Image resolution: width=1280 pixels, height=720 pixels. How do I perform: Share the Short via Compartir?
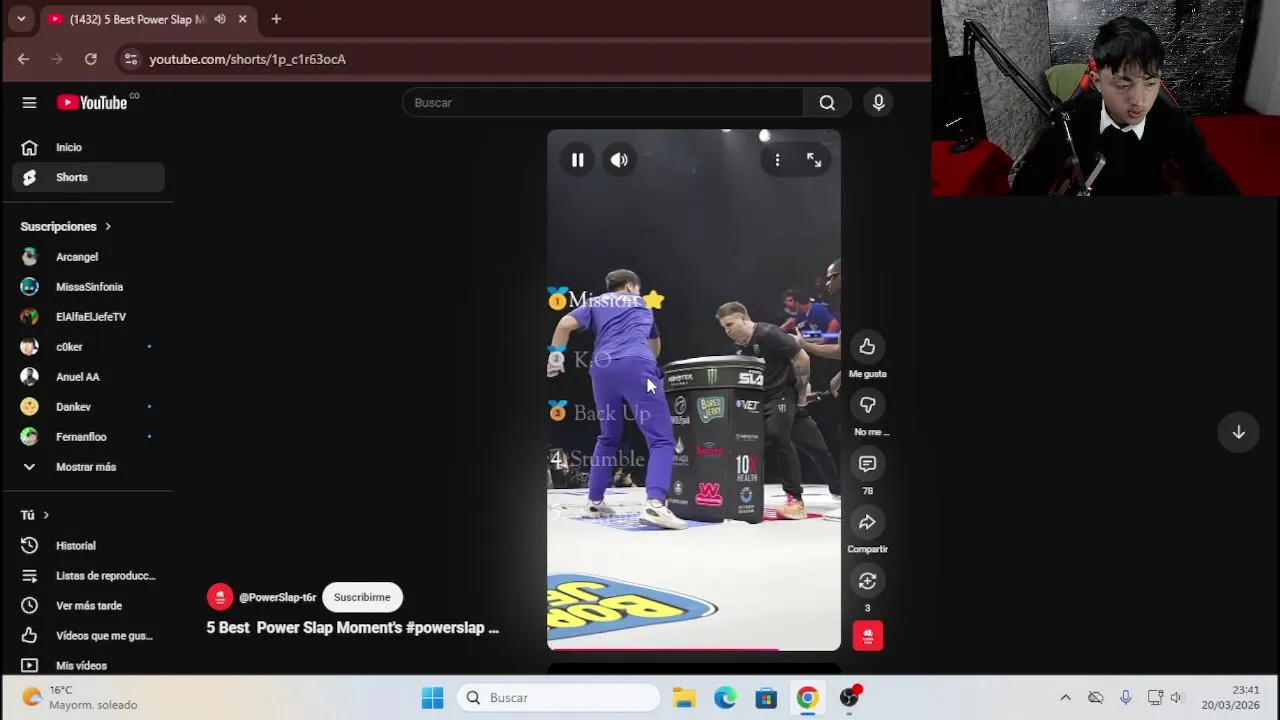coord(867,522)
